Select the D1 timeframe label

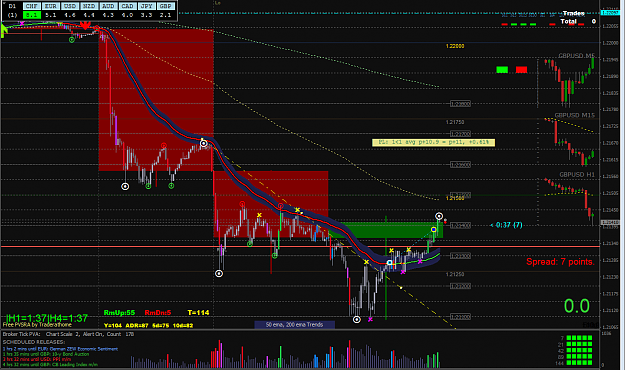coord(12,6)
